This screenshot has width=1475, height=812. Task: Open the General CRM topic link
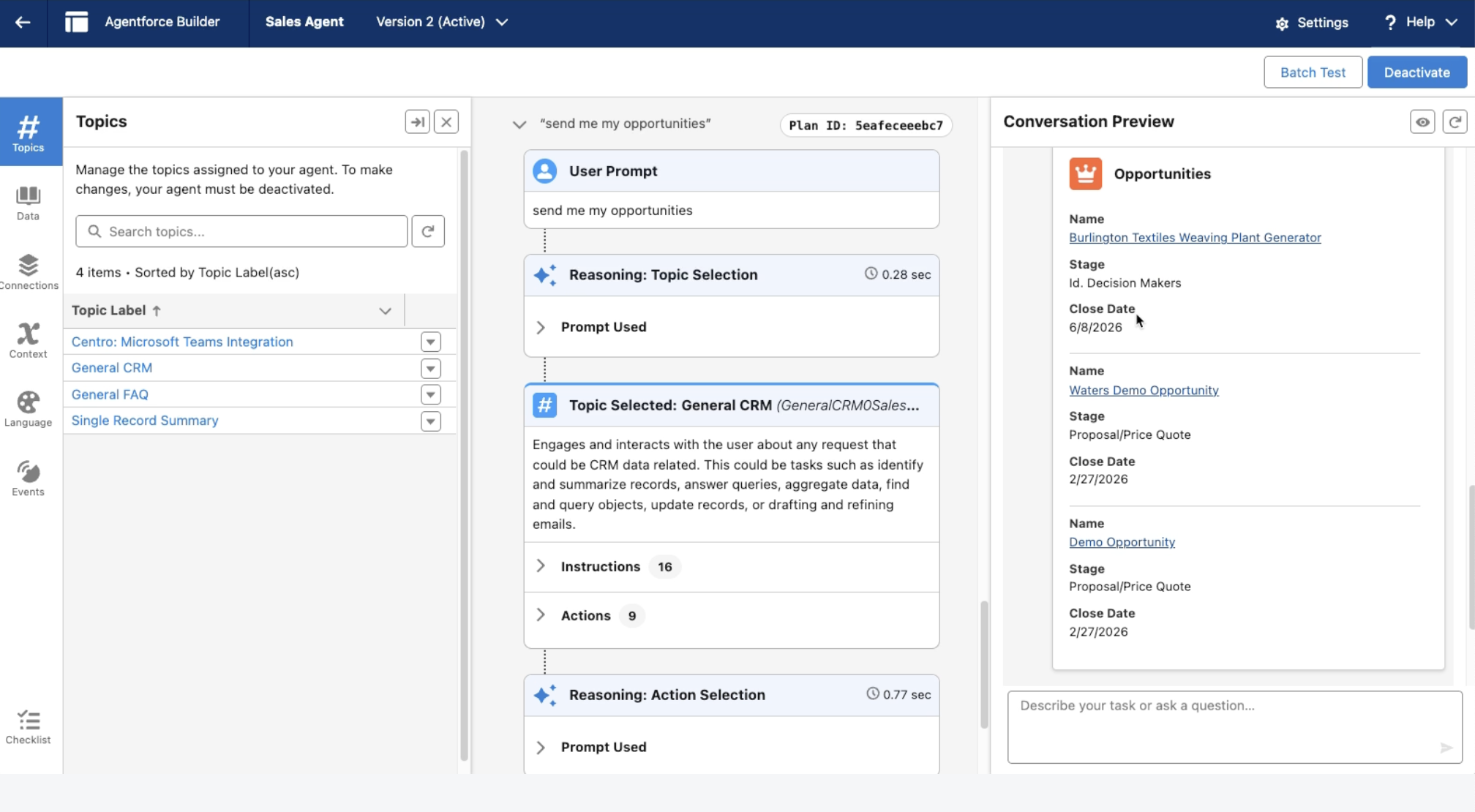(112, 368)
